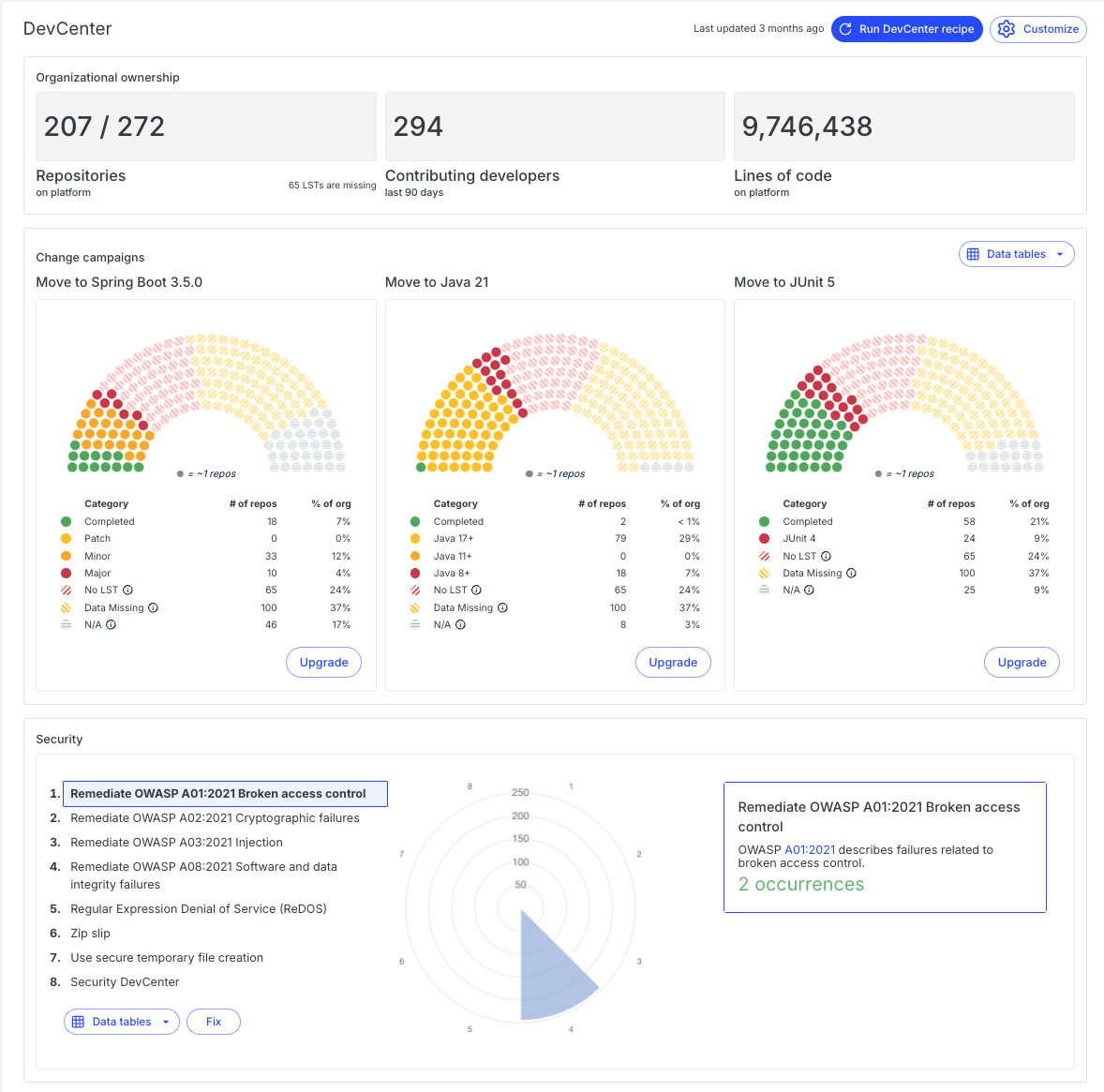Click info icon next to Java 21 No LST

pyautogui.click(x=476, y=591)
